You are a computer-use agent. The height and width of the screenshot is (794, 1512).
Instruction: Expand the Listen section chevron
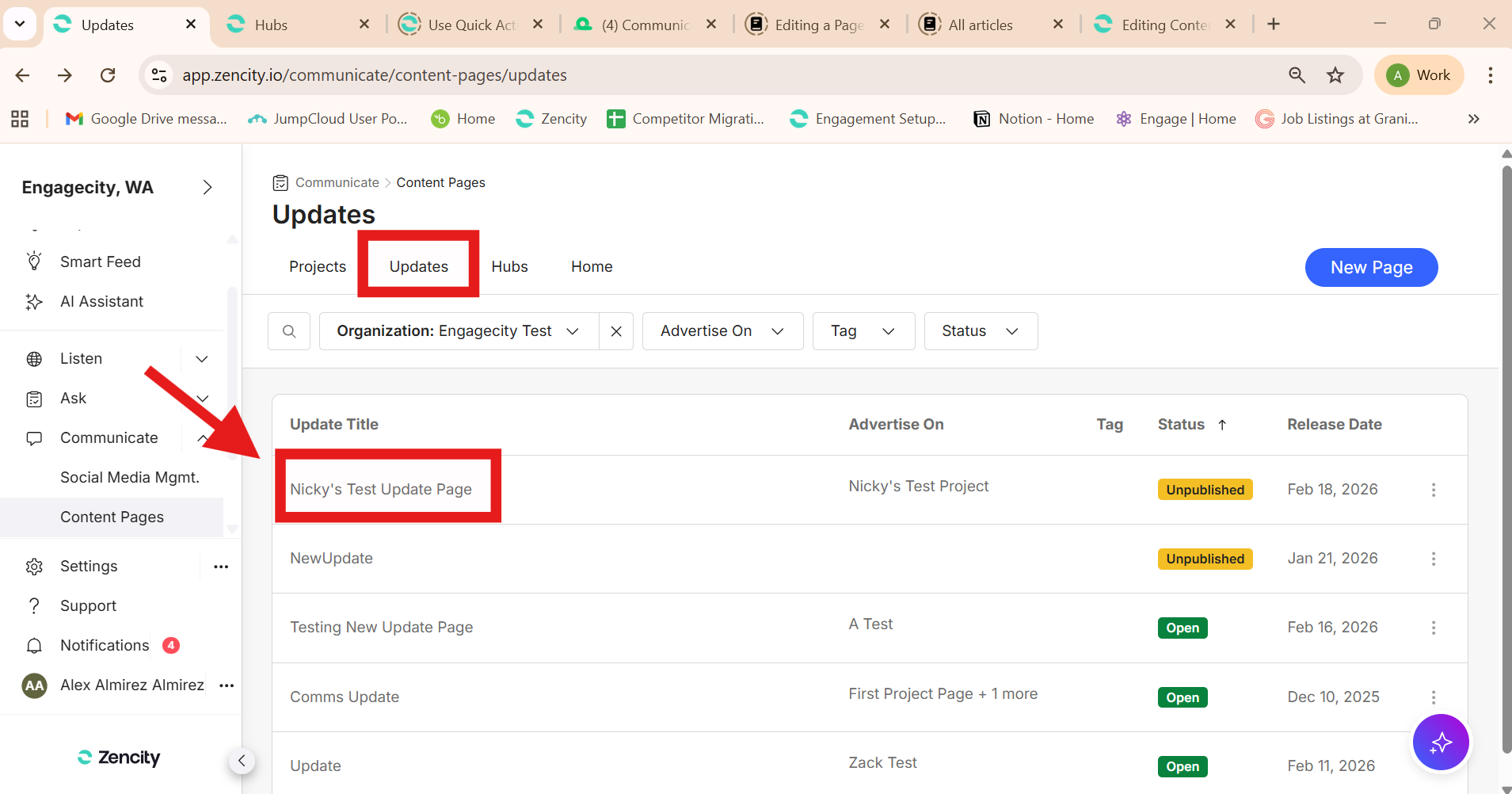point(202,359)
